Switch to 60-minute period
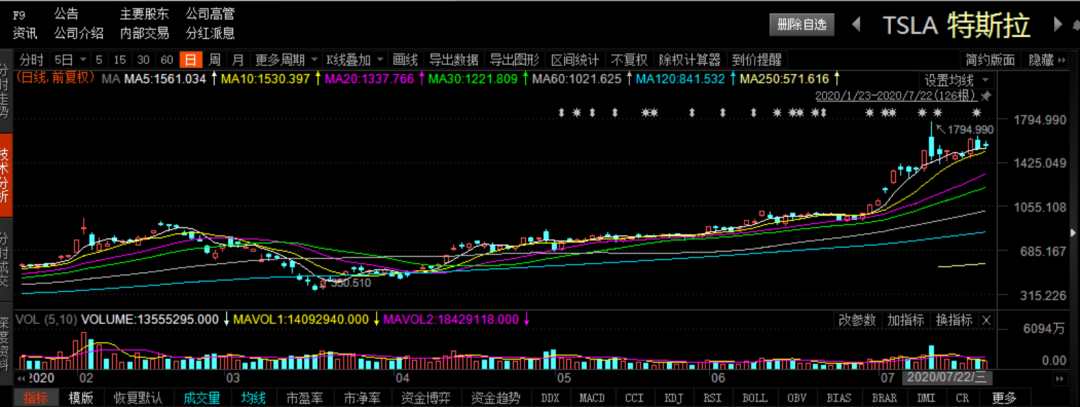This screenshot has width=1080, height=407. pos(167,60)
